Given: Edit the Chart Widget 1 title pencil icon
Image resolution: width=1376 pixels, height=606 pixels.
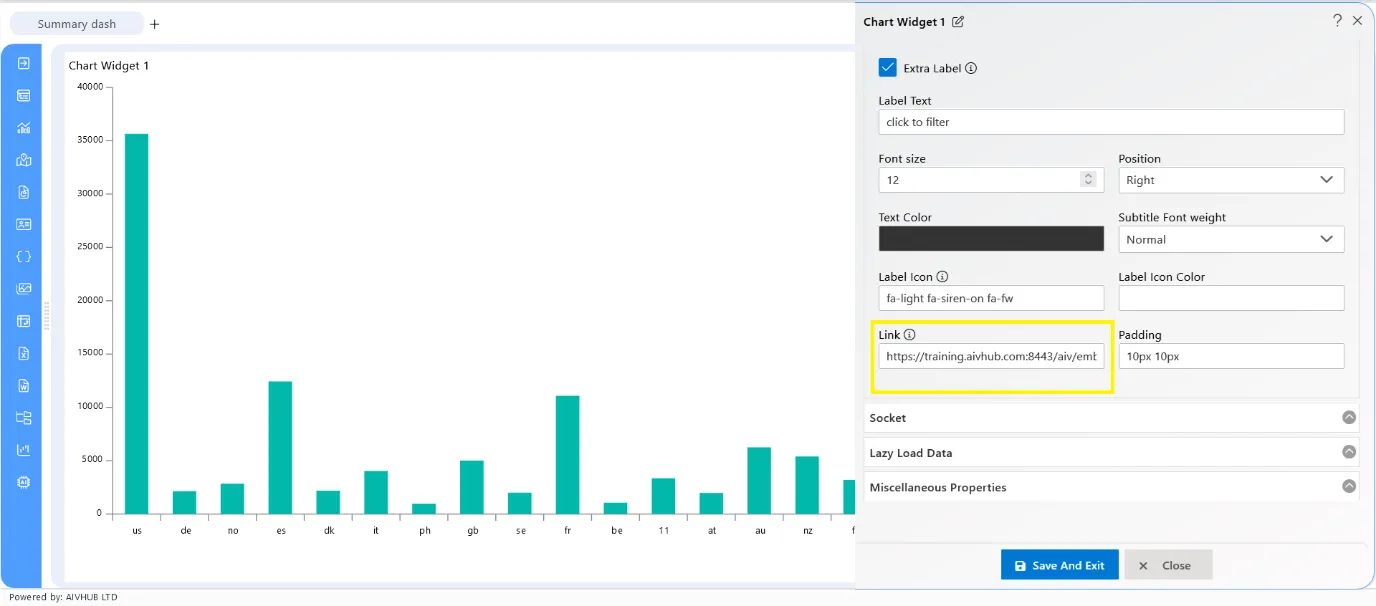Looking at the screenshot, I should click(958, 22).
